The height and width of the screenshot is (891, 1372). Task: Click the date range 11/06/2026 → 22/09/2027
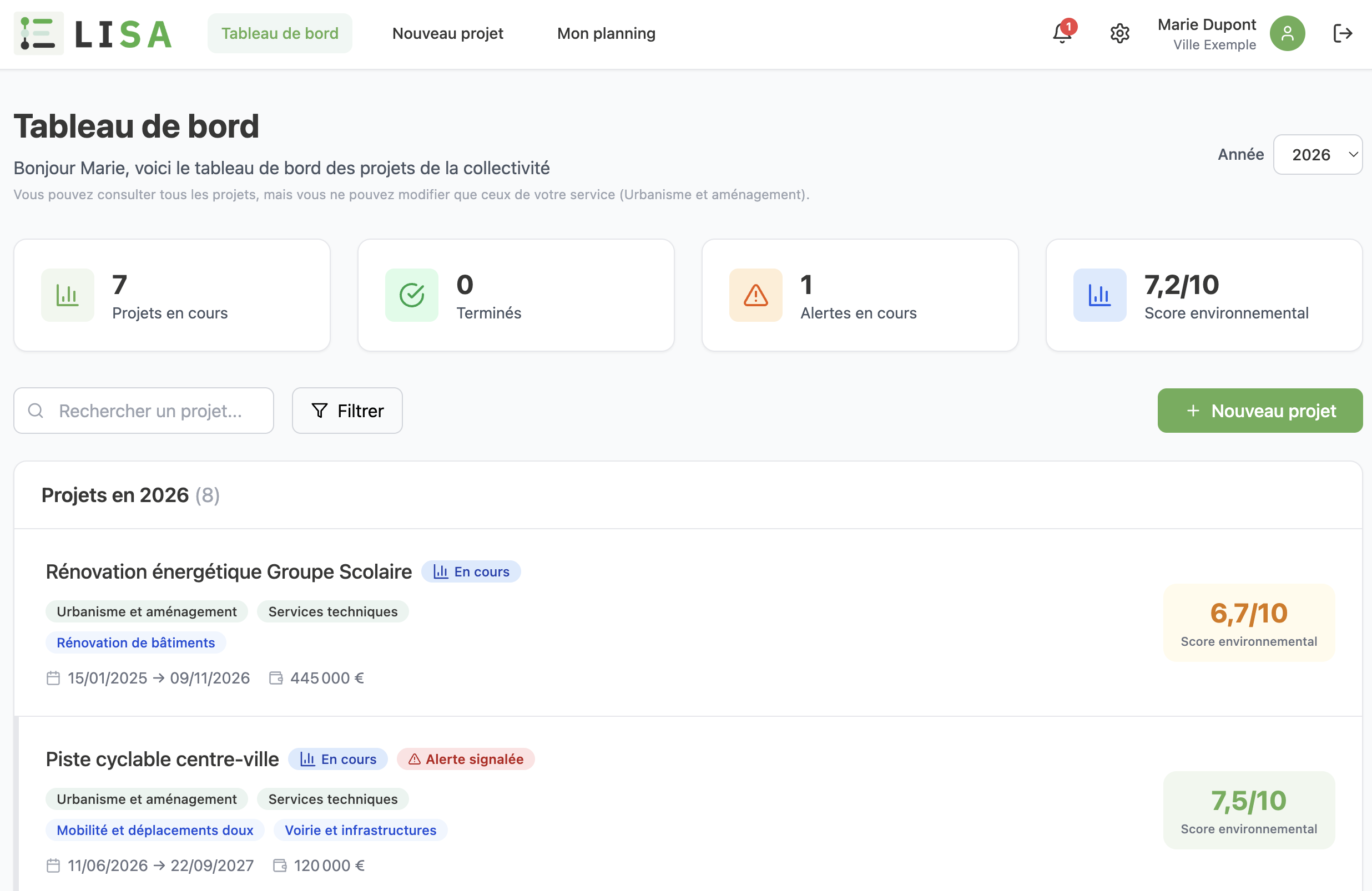tap(160, 865)
